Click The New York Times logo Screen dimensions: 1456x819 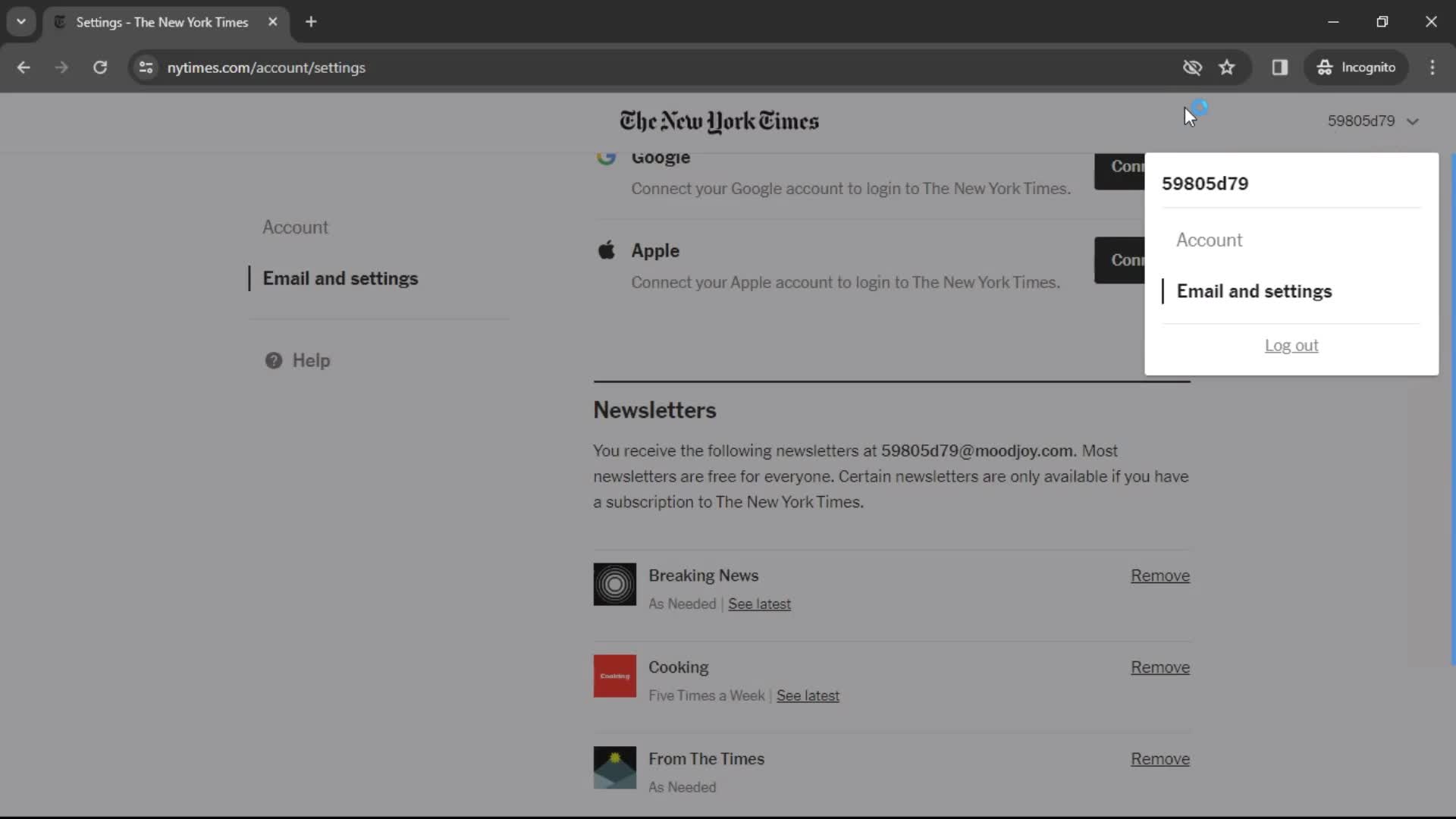[x=719, y=121]
